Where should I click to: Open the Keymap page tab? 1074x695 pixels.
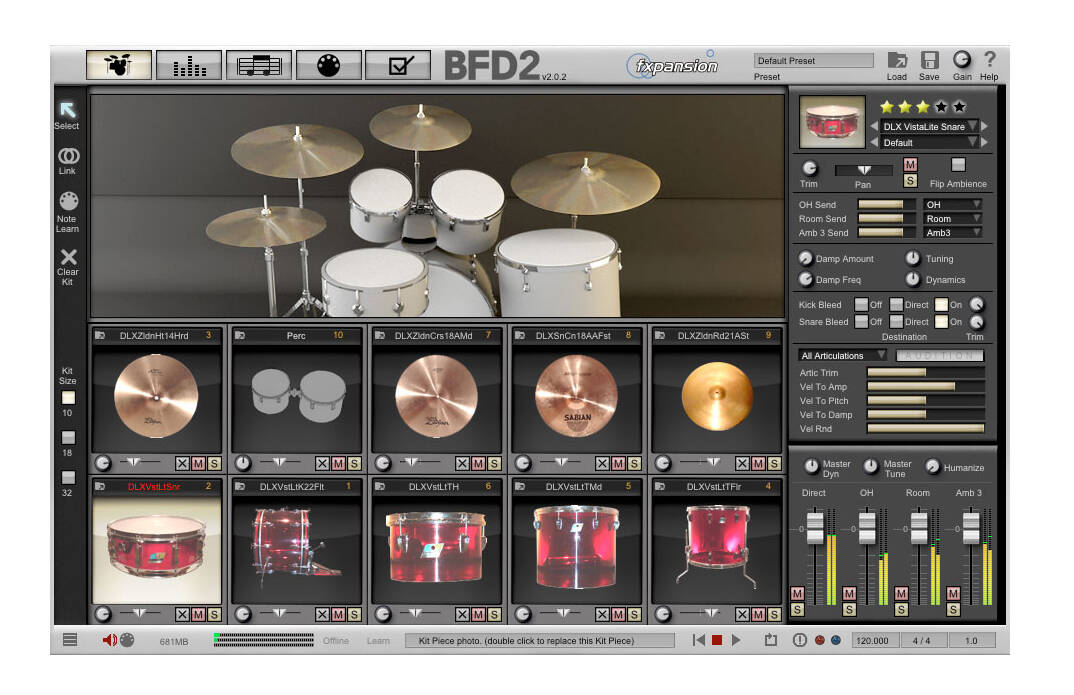click(329, 66)
